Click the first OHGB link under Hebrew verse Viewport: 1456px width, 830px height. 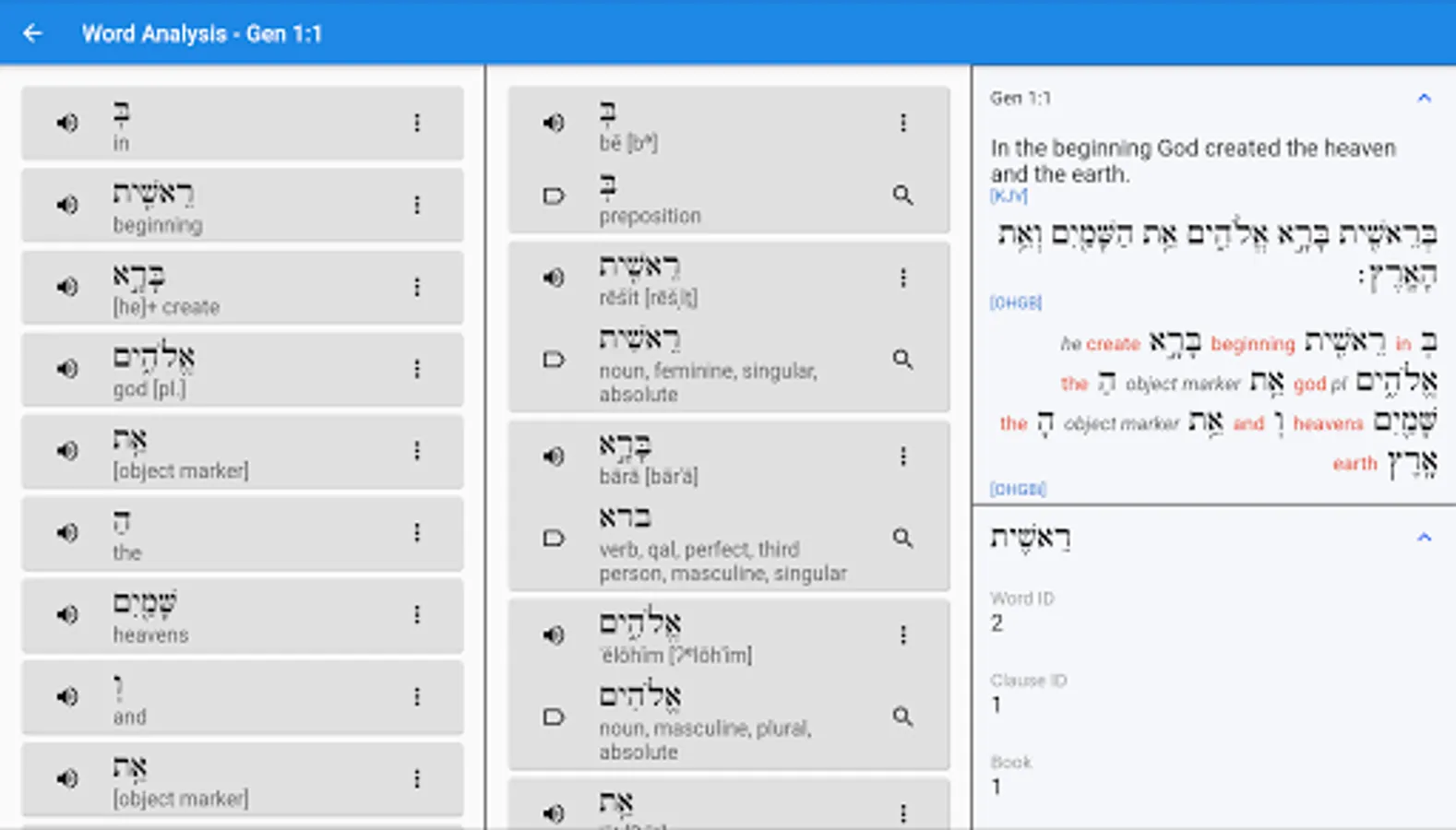click(1015, 302)
